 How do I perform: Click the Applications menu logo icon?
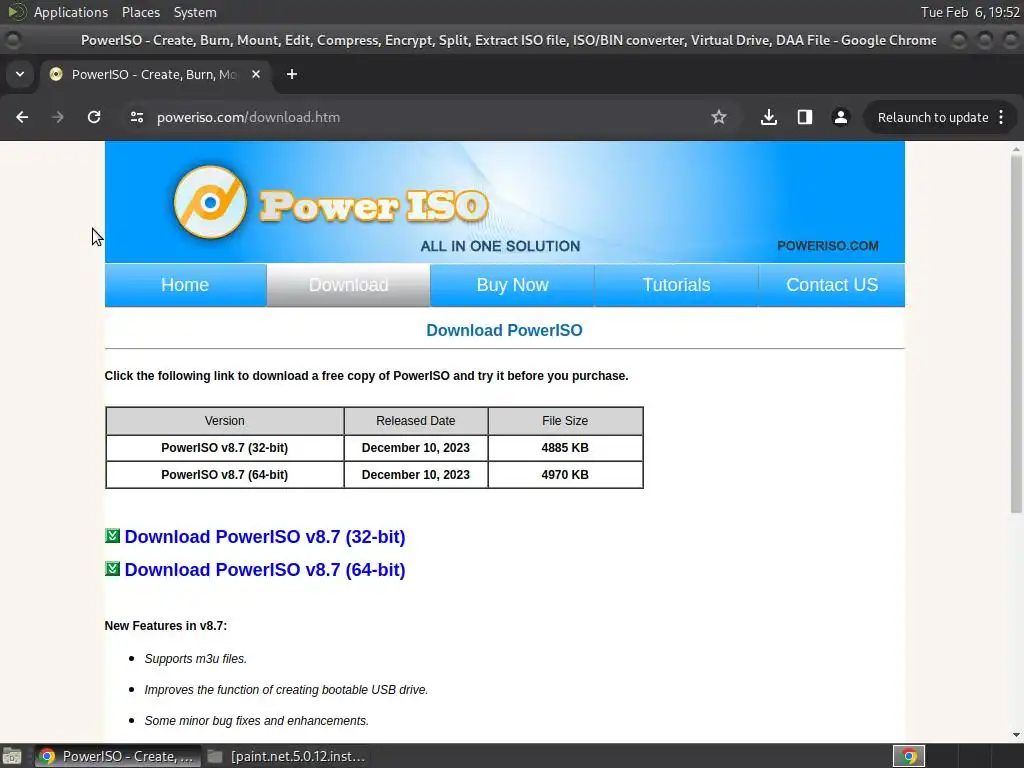point(16,12)
